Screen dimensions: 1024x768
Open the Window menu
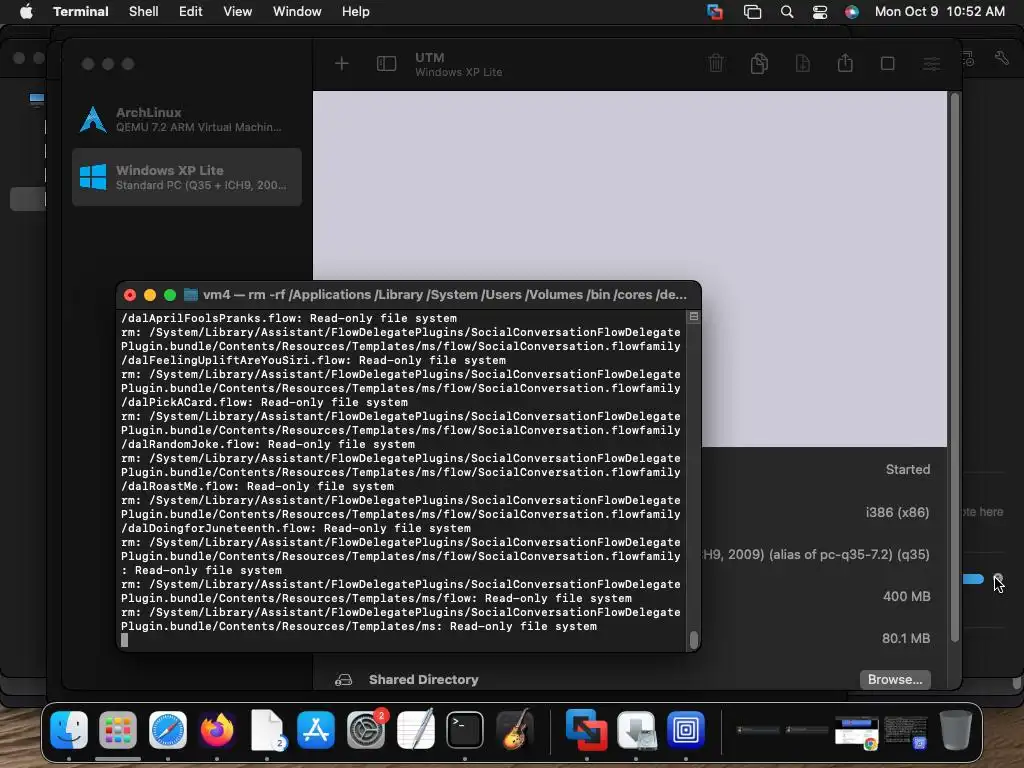coord(297,12)
